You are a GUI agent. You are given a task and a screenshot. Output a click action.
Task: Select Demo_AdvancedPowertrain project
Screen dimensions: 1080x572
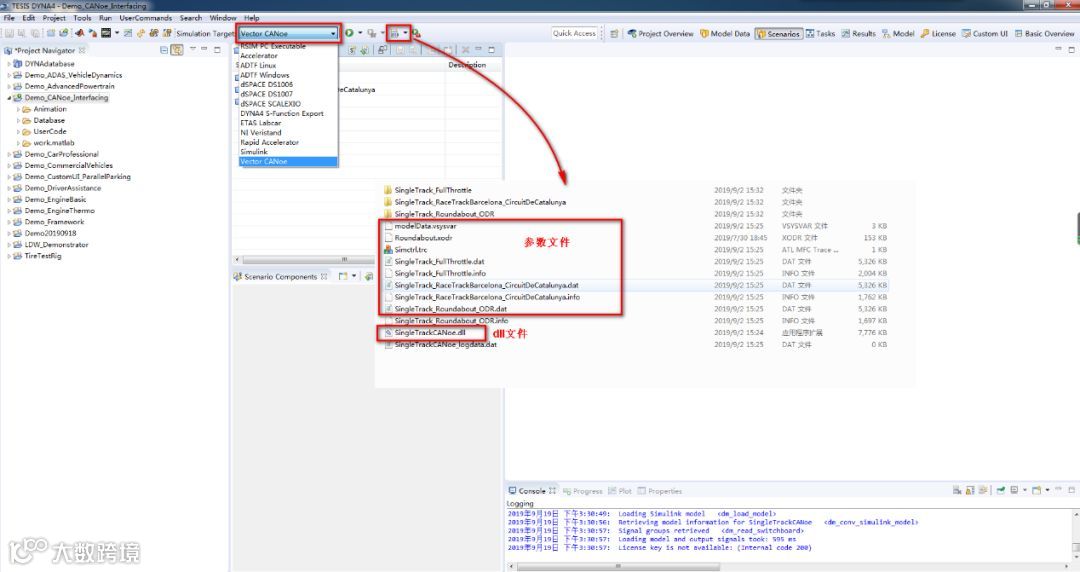(69, 86)
